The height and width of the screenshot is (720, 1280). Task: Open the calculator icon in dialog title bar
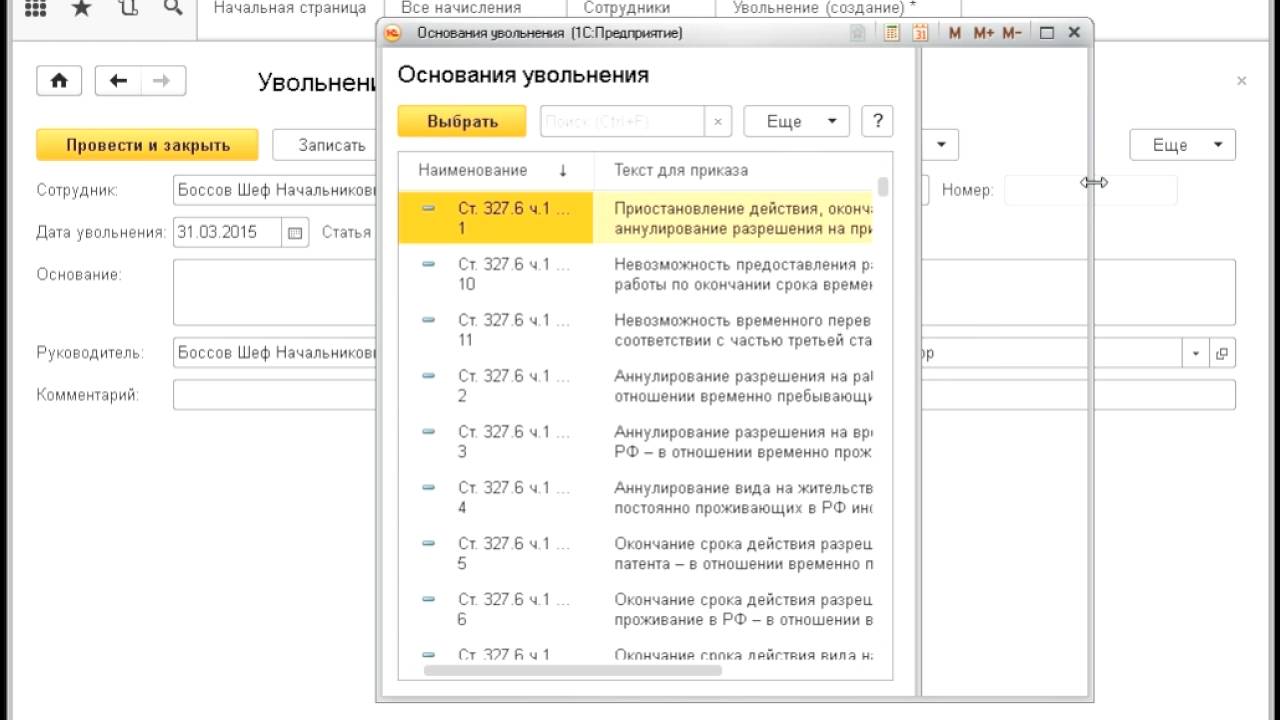[x=892, y=33]
